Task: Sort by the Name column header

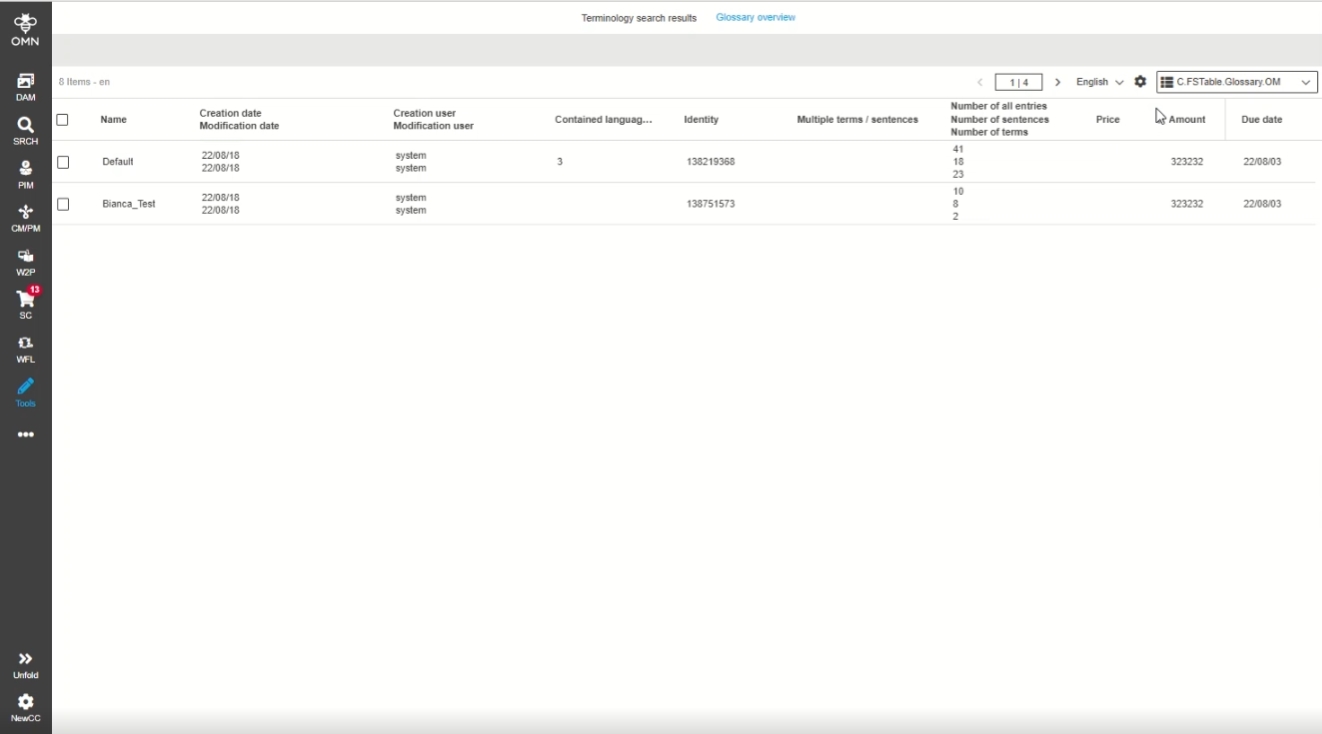Action: pos(114,120)
